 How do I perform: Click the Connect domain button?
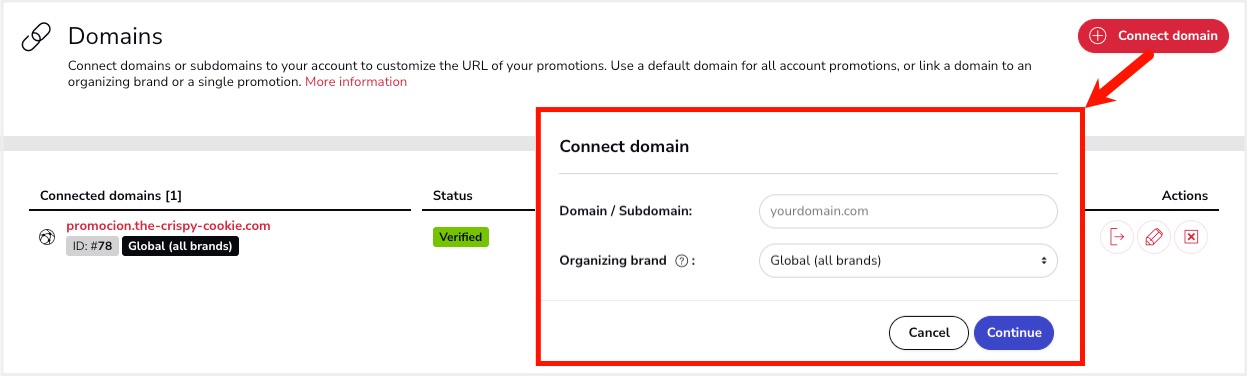point(1153,36)
